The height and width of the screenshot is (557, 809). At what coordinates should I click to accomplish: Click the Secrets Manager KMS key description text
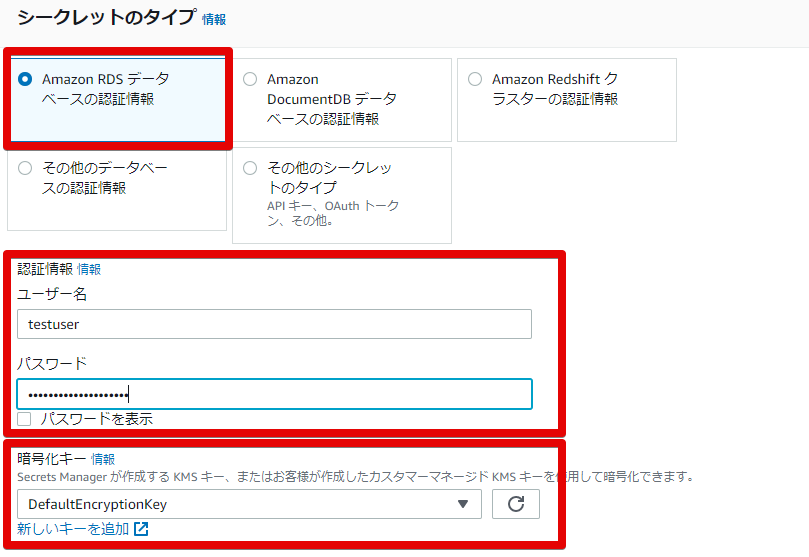click(356, 477)
